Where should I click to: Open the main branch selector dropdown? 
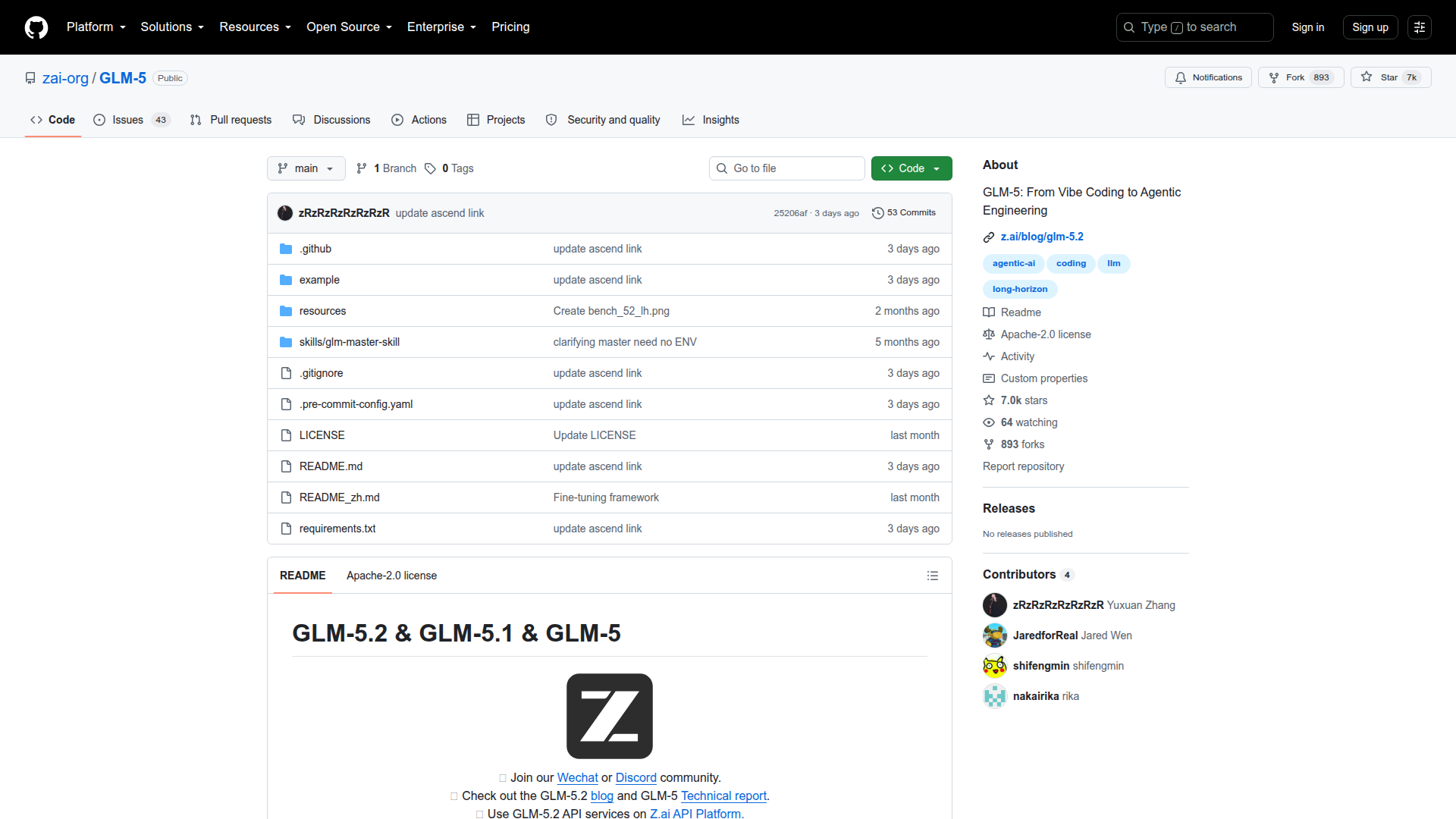(x=306, y=168)
